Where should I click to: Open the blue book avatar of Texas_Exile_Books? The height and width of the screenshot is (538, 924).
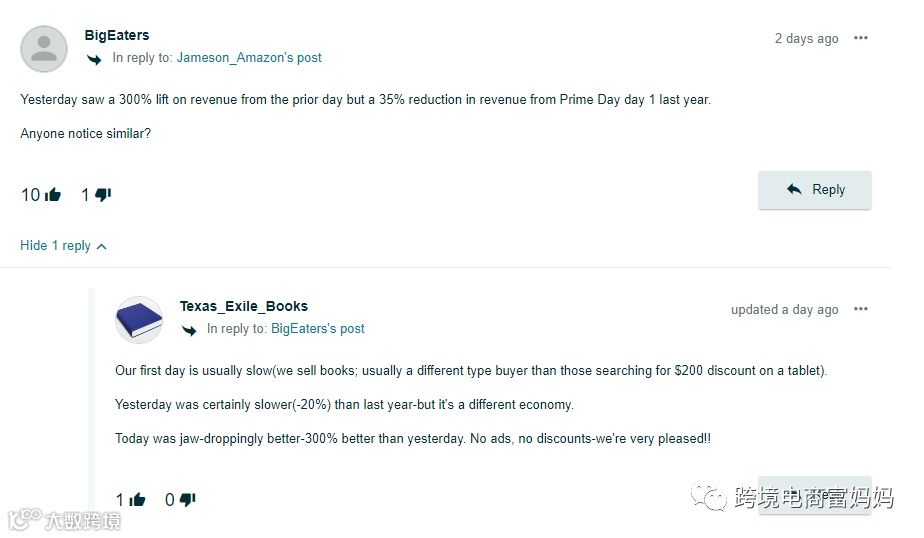click(x=139, y=320)
